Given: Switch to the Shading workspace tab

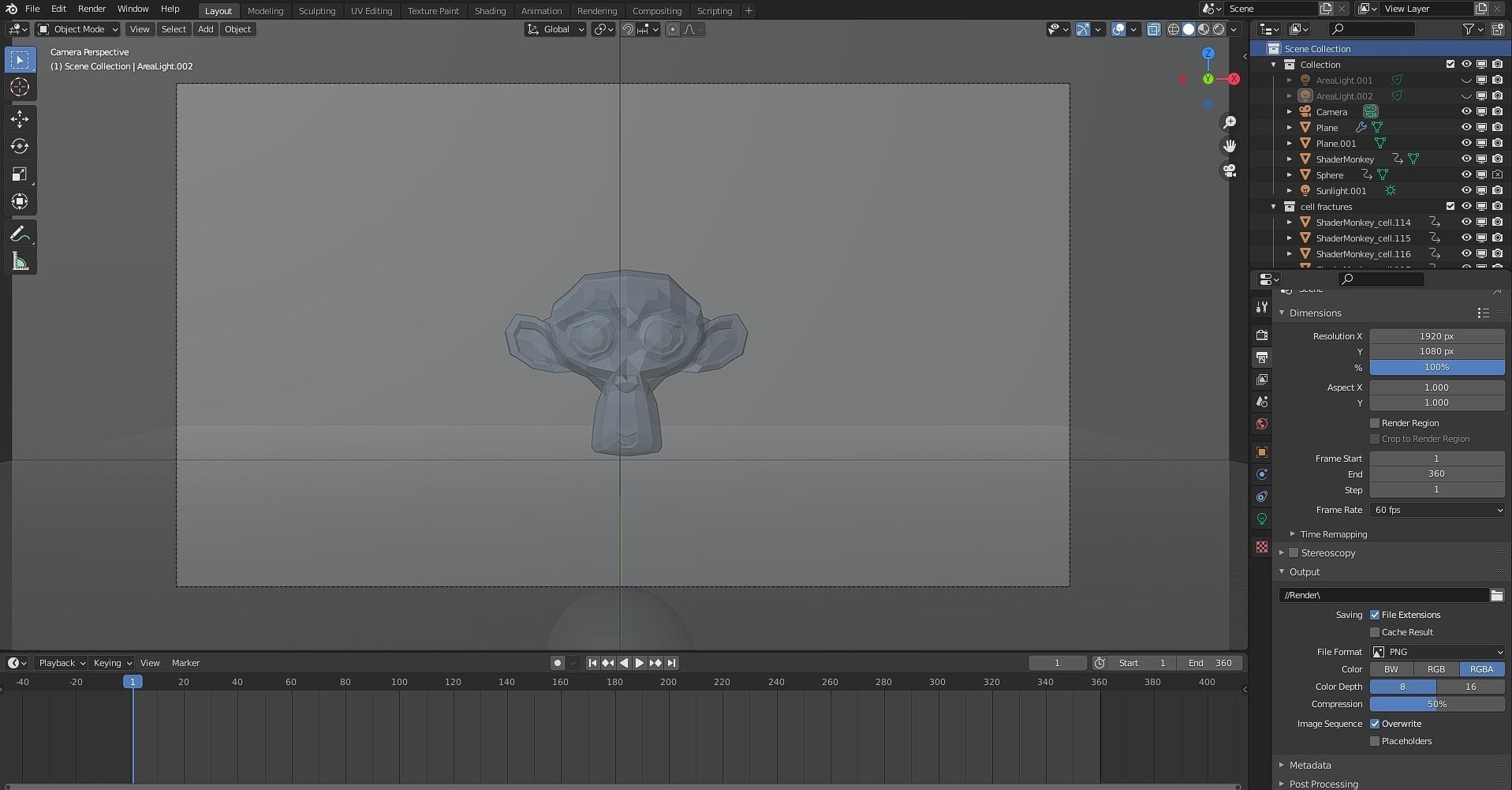Looking at the screenshot, I should [490, 11].
